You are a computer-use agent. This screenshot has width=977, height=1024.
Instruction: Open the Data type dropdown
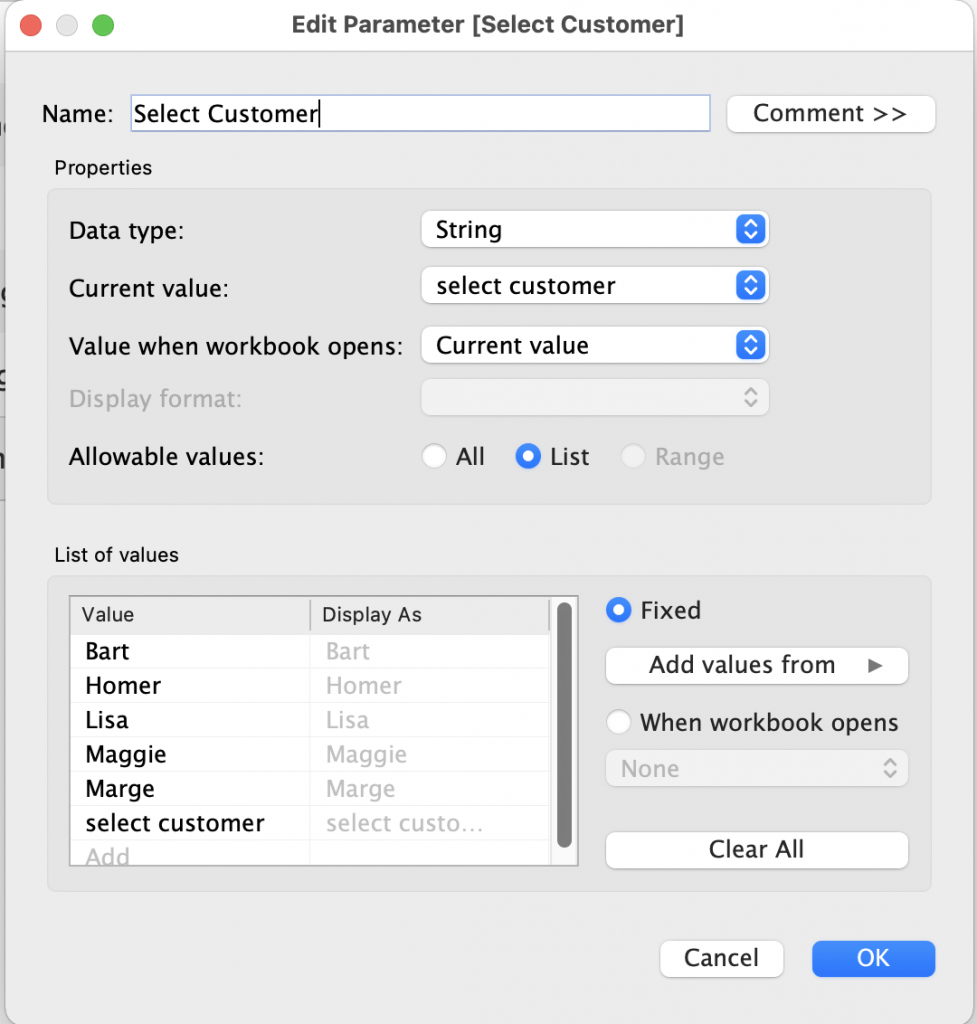(x=594, y=230)
